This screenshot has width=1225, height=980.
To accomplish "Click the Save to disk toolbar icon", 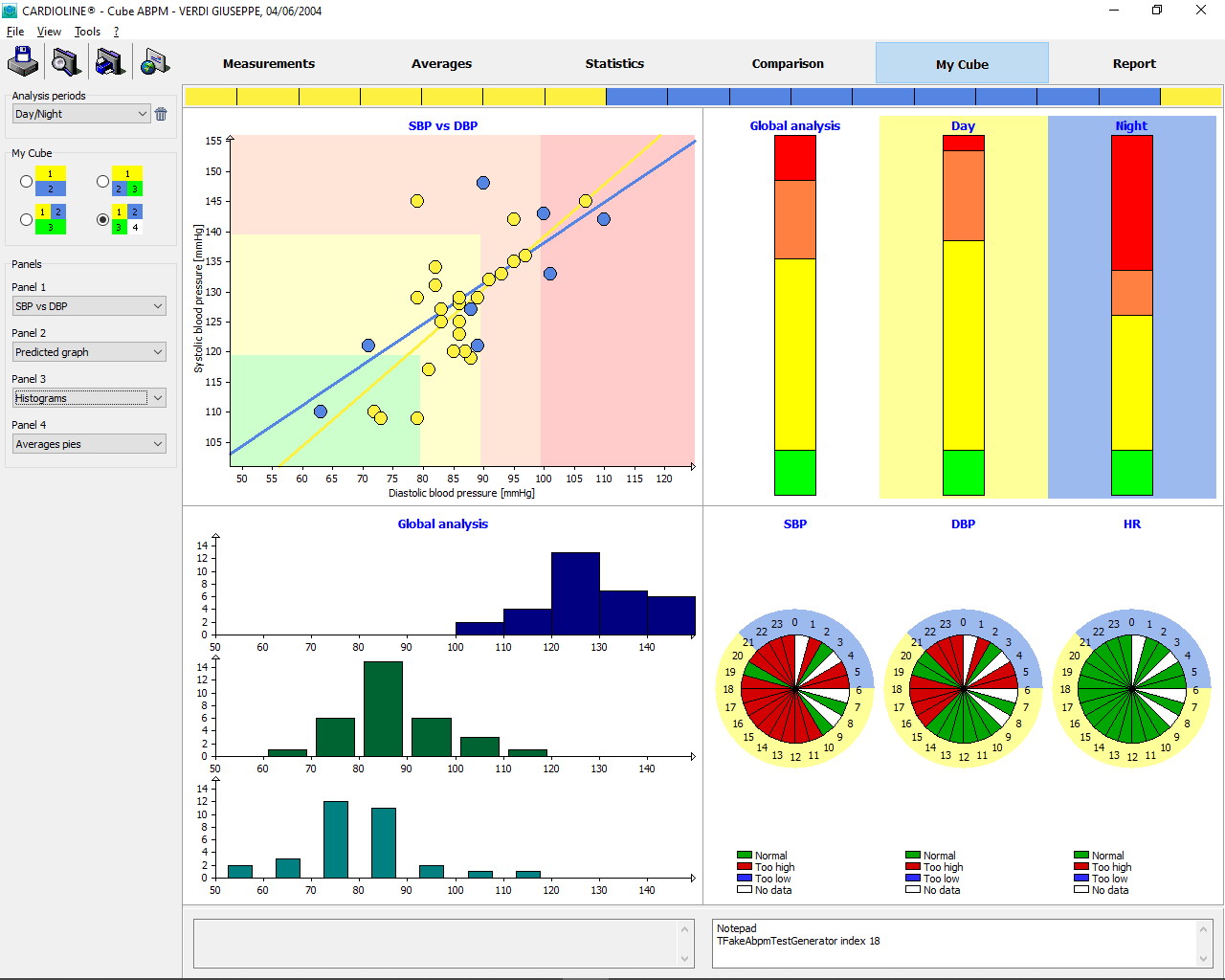I will [x=23, y=63].
